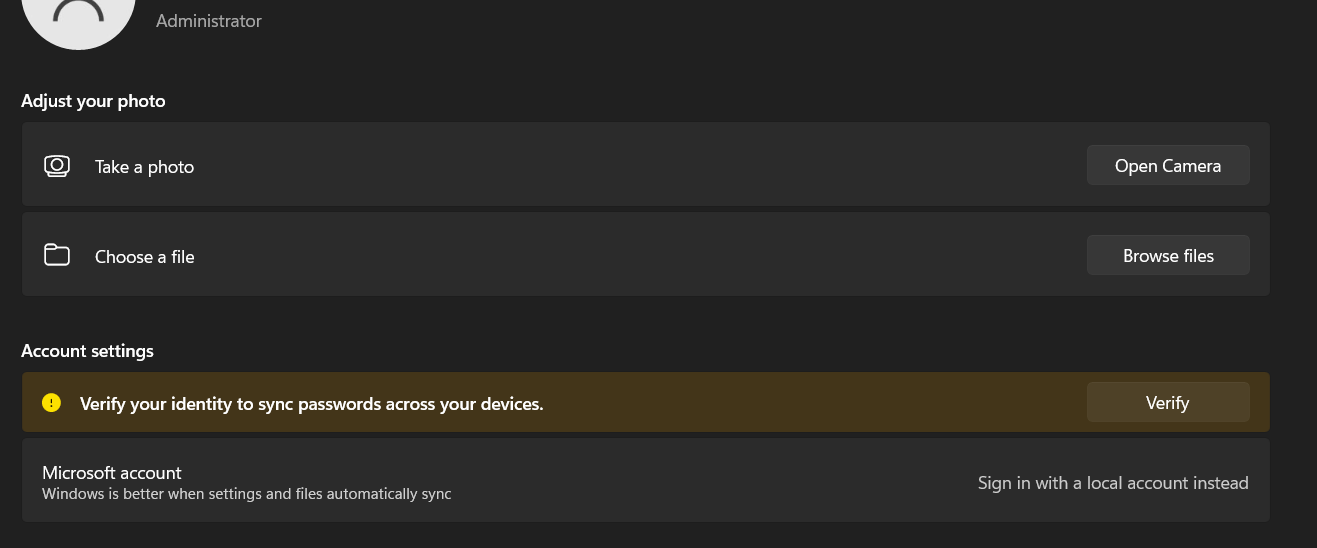Screen dimensions: 1317x548
Task: Click the Choose a file label
Action: pyautogui.click(x=144, y=257)
